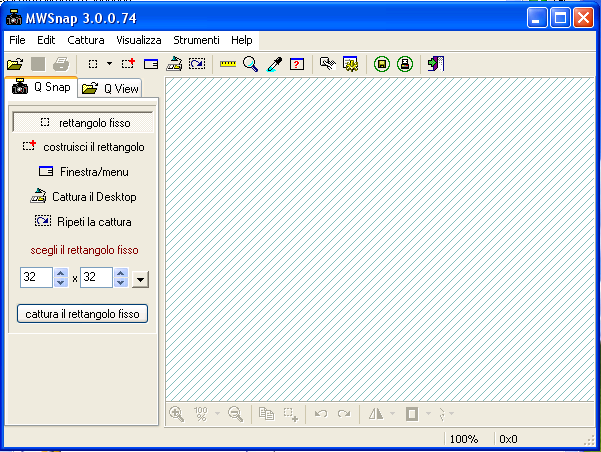
Task: Expand the dropdown arrow beside rectangle toolbar icon
Action: click(x=109, y=64)
